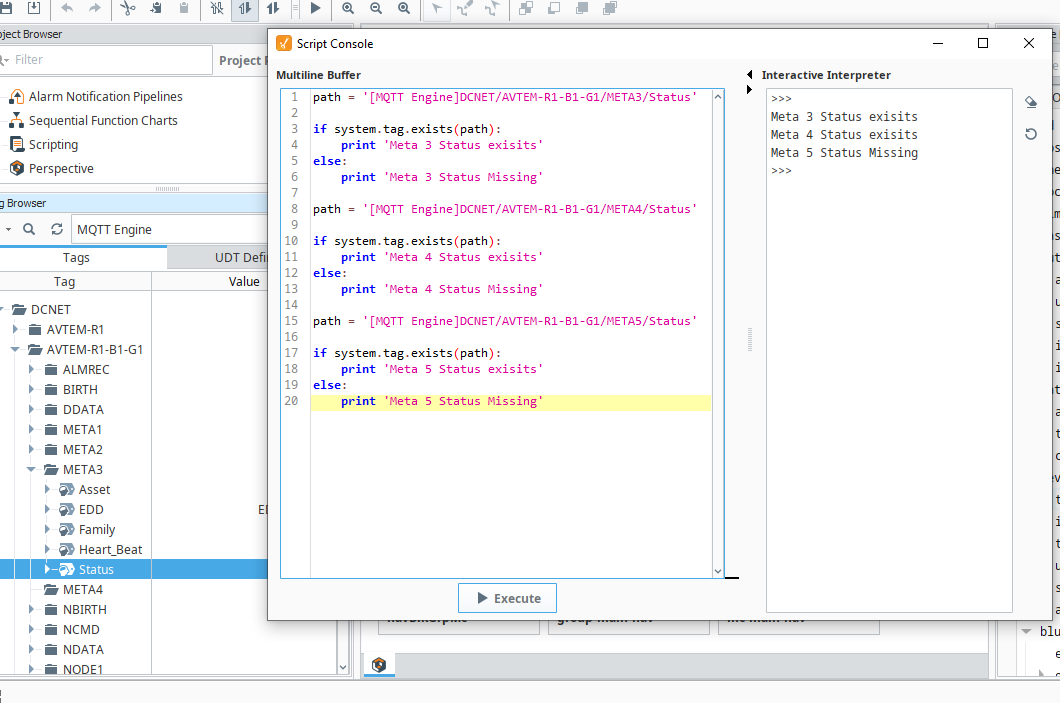1060x703 pixels.
Task: Expand the META1 folder
Action: pyautogui.click(x=31, y=429)
